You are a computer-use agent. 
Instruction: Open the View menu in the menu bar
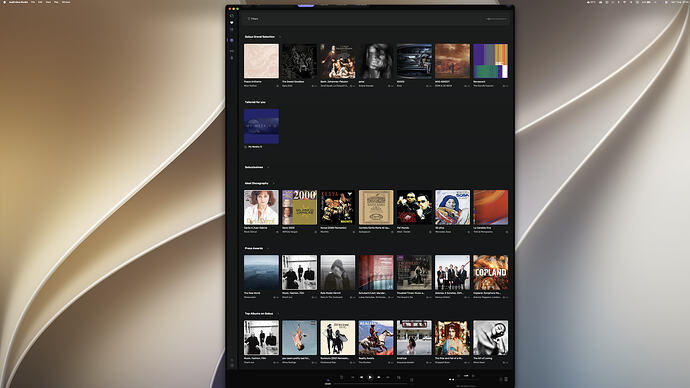click(48, 2)
